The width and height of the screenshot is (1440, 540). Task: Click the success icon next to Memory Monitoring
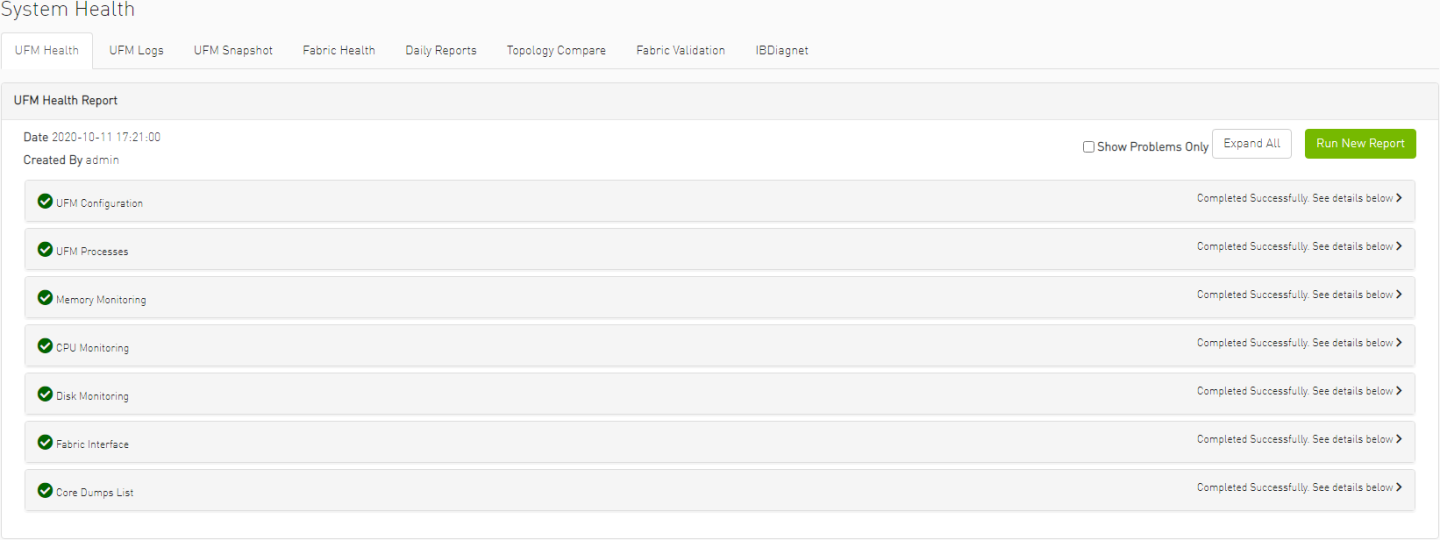[x=45, y=298]
